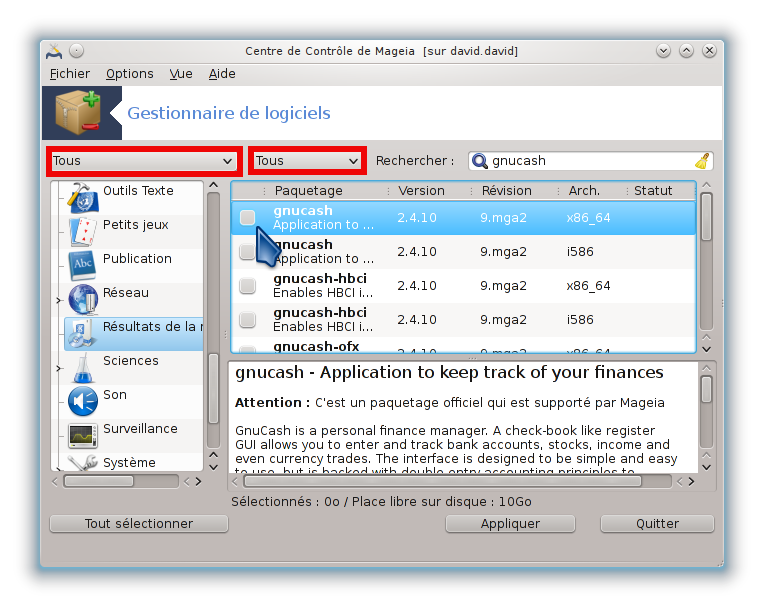
Task: Click the Quitter button
Action: 657,524
